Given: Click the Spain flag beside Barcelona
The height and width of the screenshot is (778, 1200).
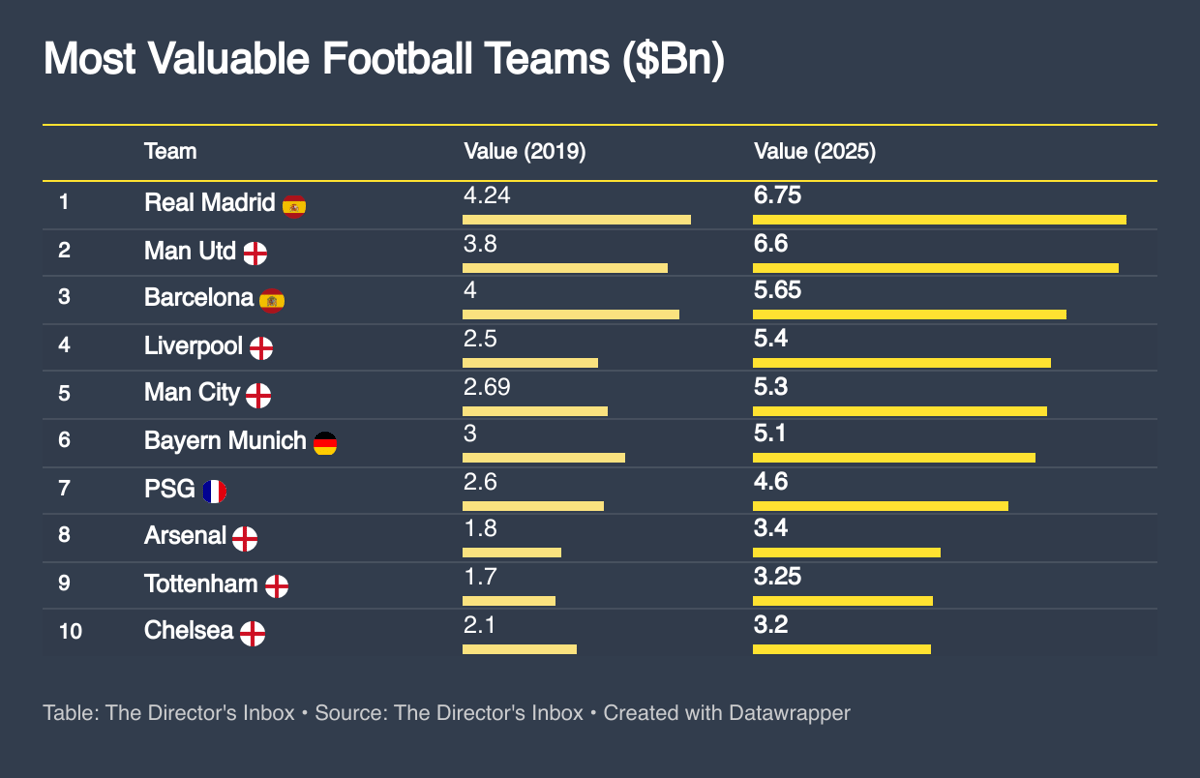Looking at the screenshot, I should pyautogui.click(x=272, y=300).
